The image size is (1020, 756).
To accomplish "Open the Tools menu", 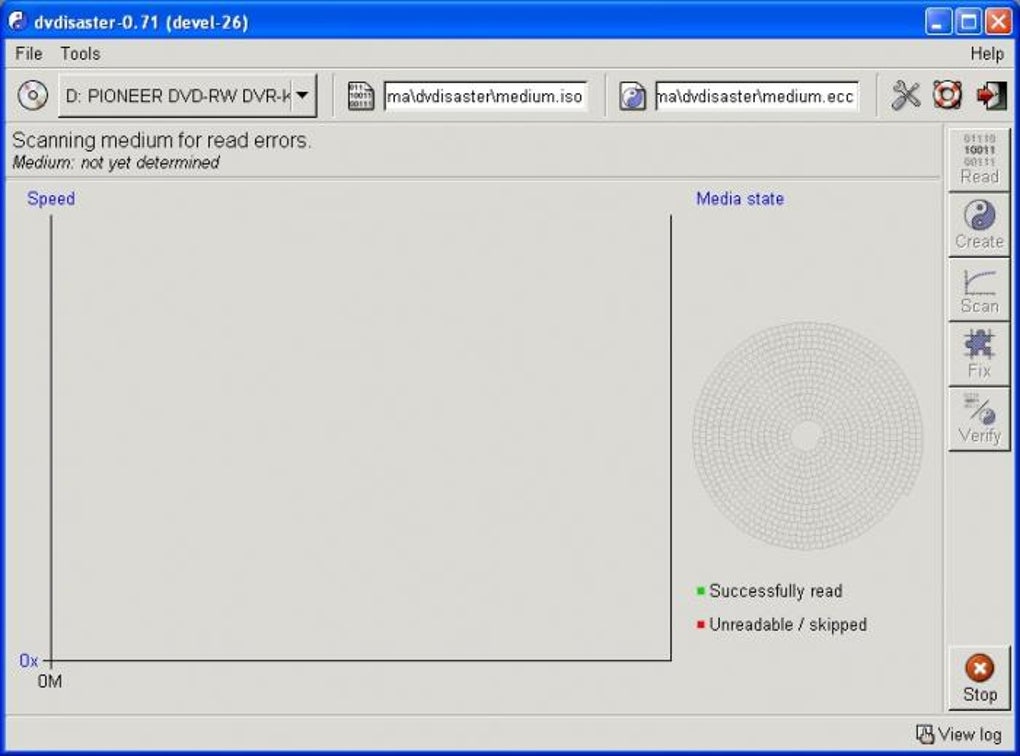I will point(80,53).
